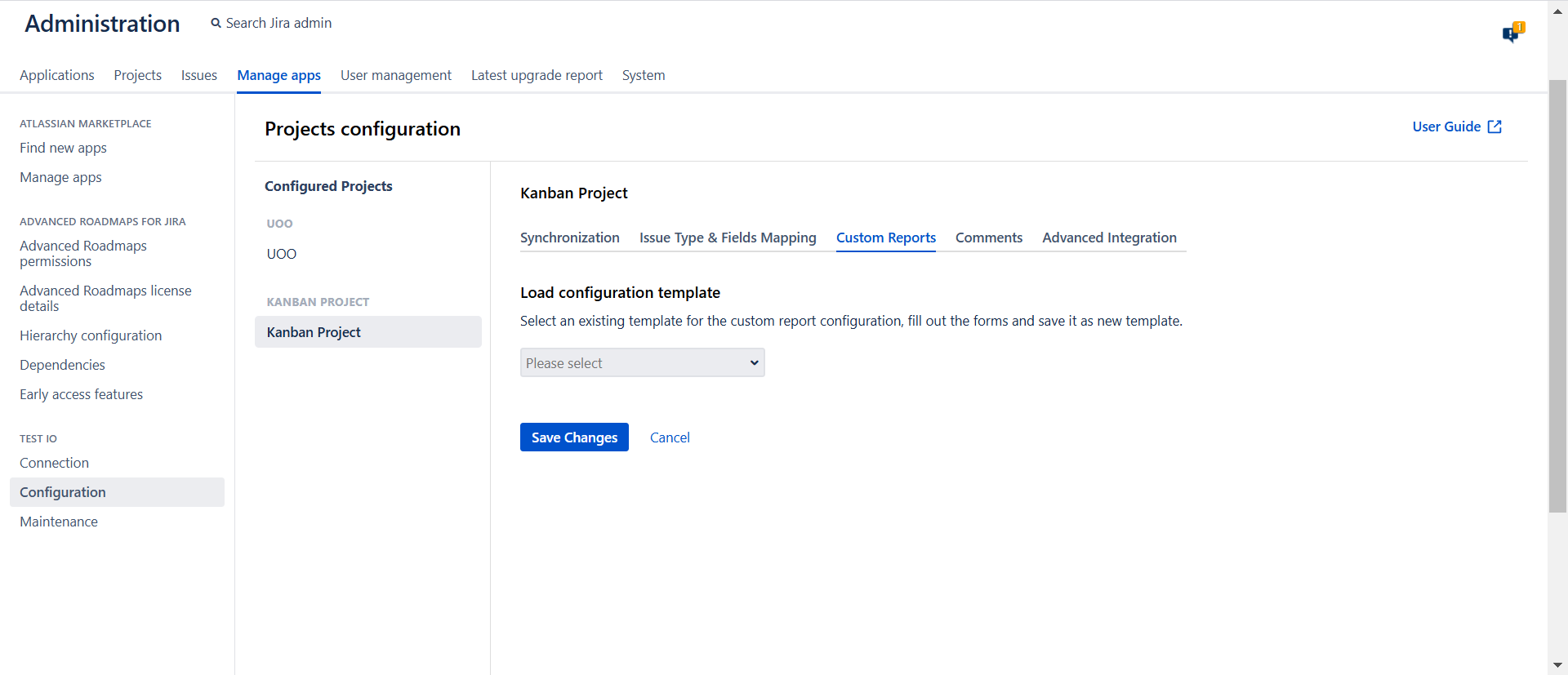The width and height of the screenshot is (1568, 675).
Task: Switch to the Synchronization tab
Action: 569,238
